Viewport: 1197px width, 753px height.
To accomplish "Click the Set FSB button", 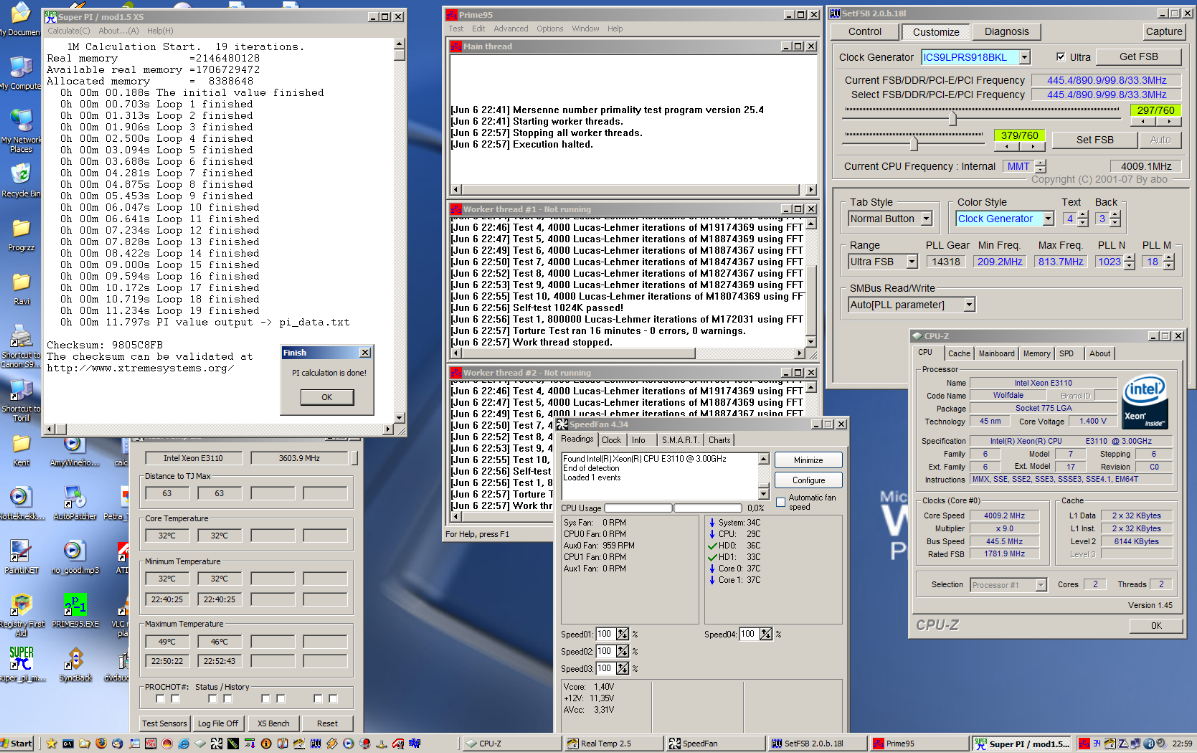I will 1094,140.
